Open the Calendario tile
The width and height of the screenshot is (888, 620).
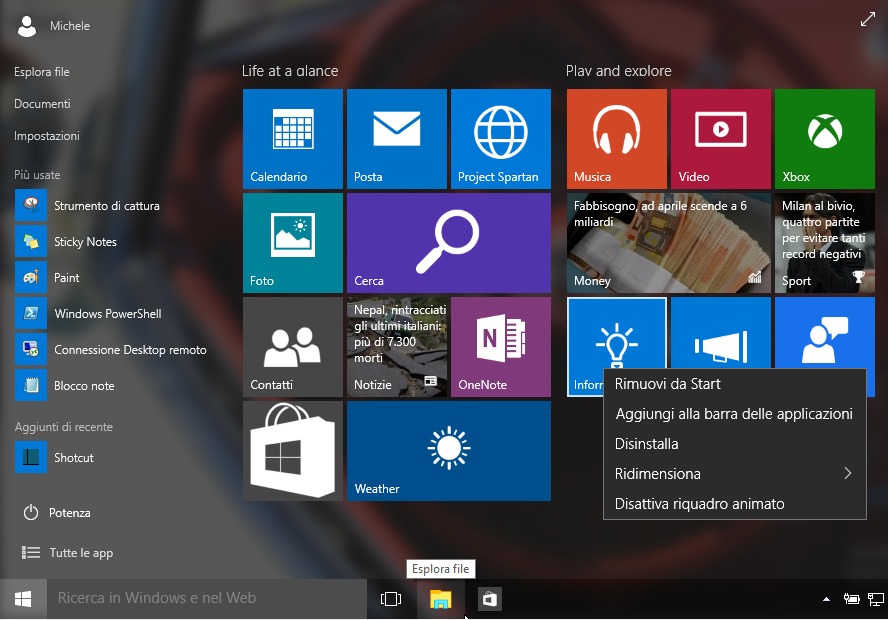(293, 138)
